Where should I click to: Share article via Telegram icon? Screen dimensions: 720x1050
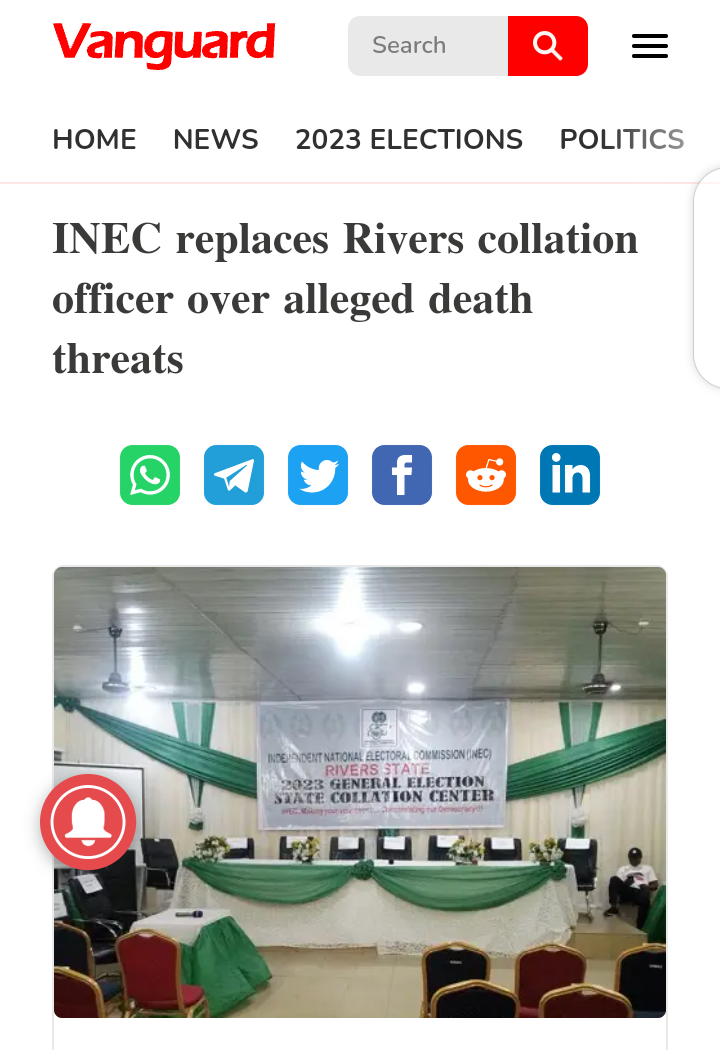coord(234,475)
